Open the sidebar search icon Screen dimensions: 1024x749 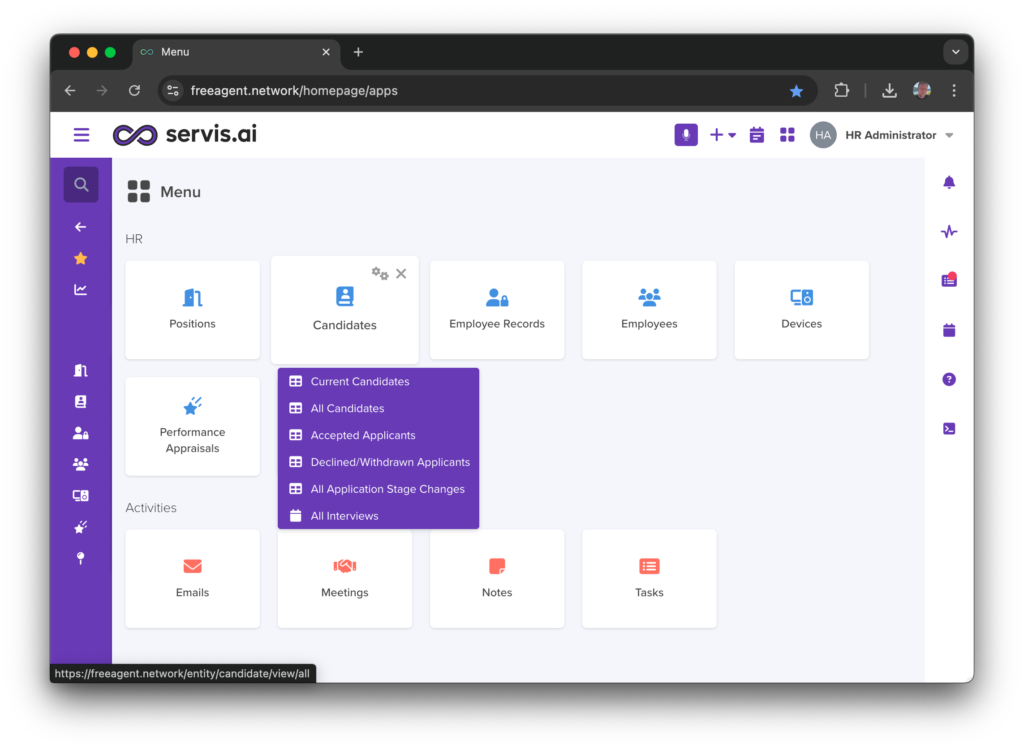[81, 185]
